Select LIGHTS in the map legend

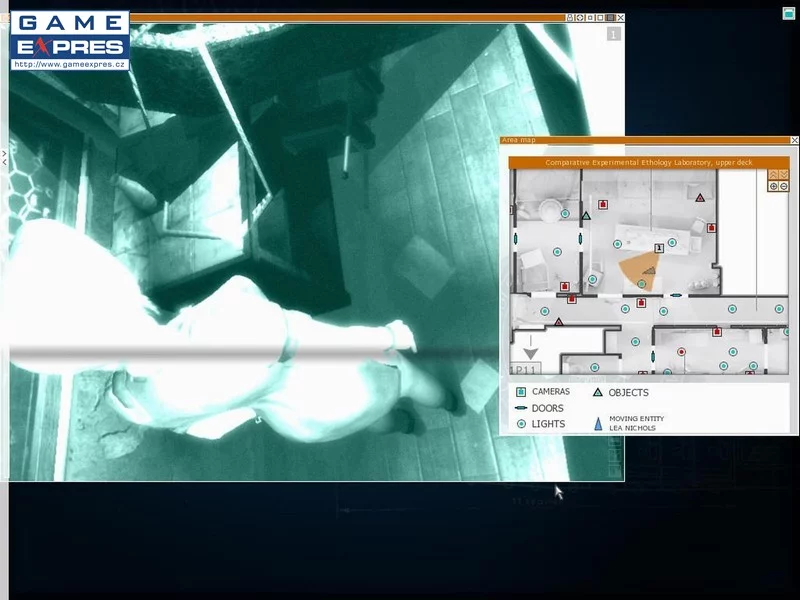point(547,424)
